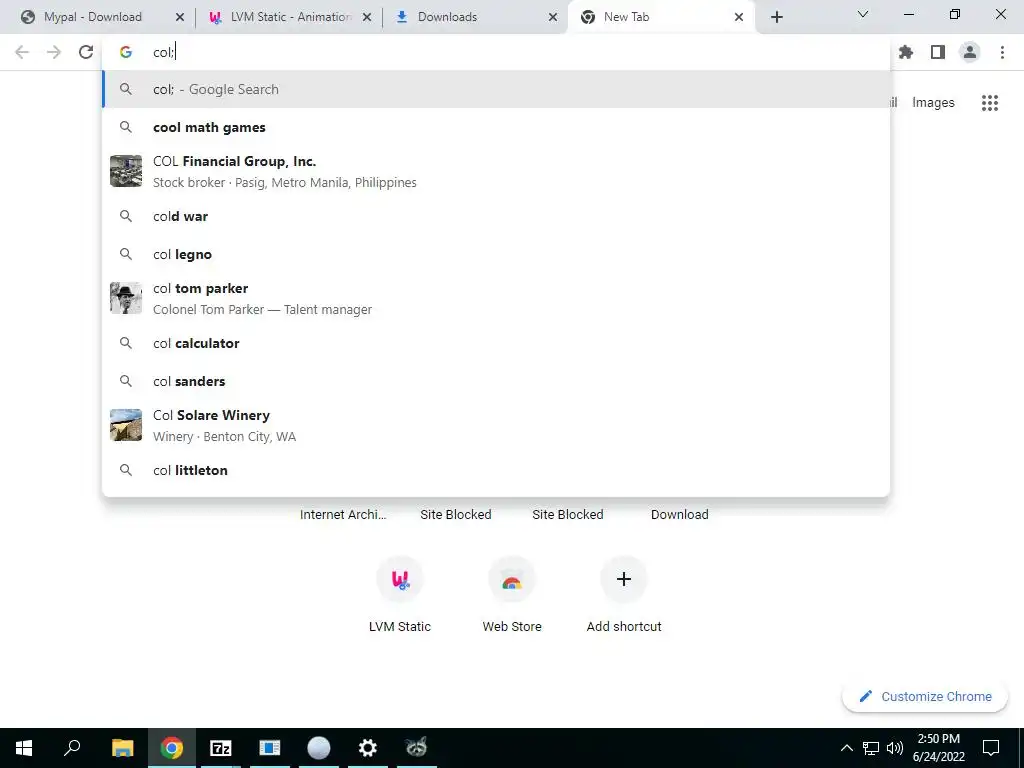
Task: Click the Customize Chrome button
Action: [x=925, y=696]
